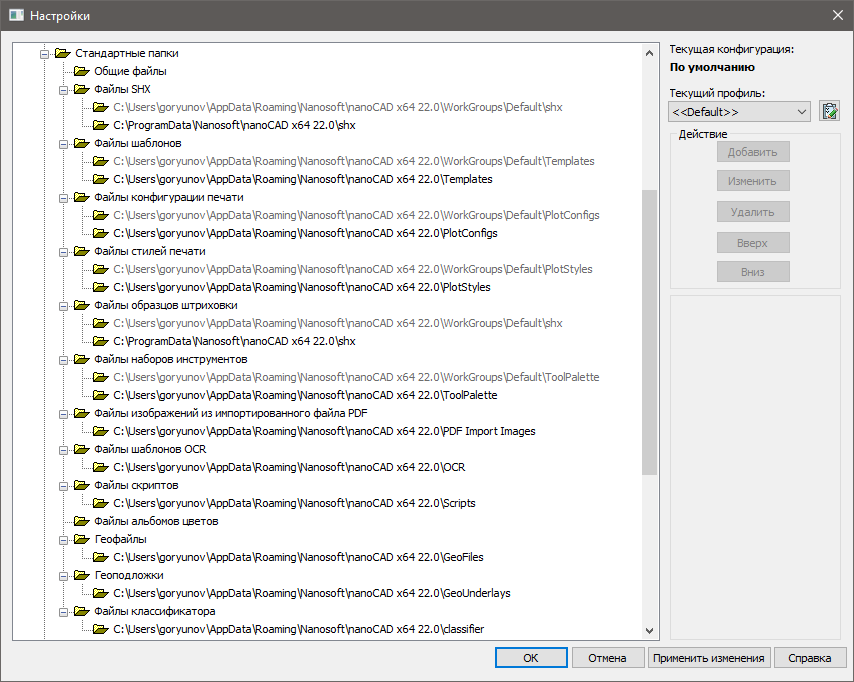The image size is (854, 682).
Task: Click the folder icon beside Стандартные папки
Action: pos(63,54)
